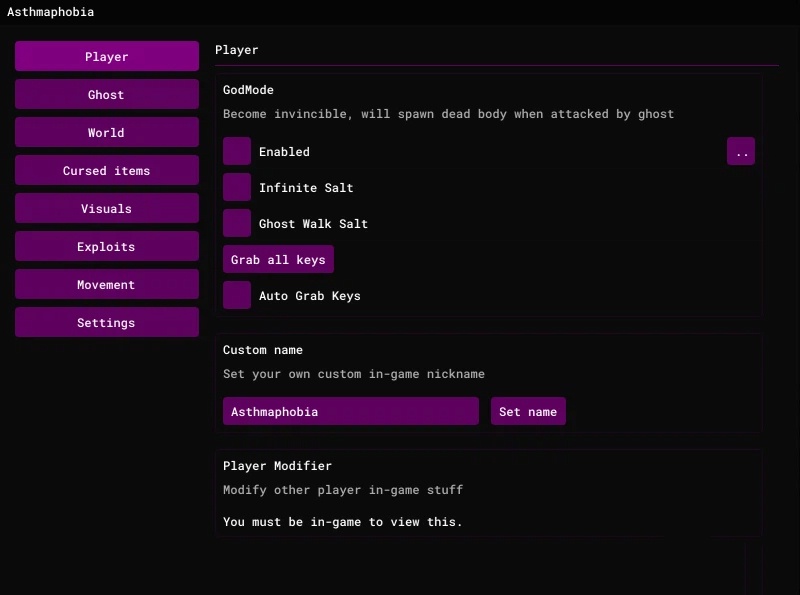This screenshot has width=800, height=595.
Task: Open the World section
Action: pos(106,132)
